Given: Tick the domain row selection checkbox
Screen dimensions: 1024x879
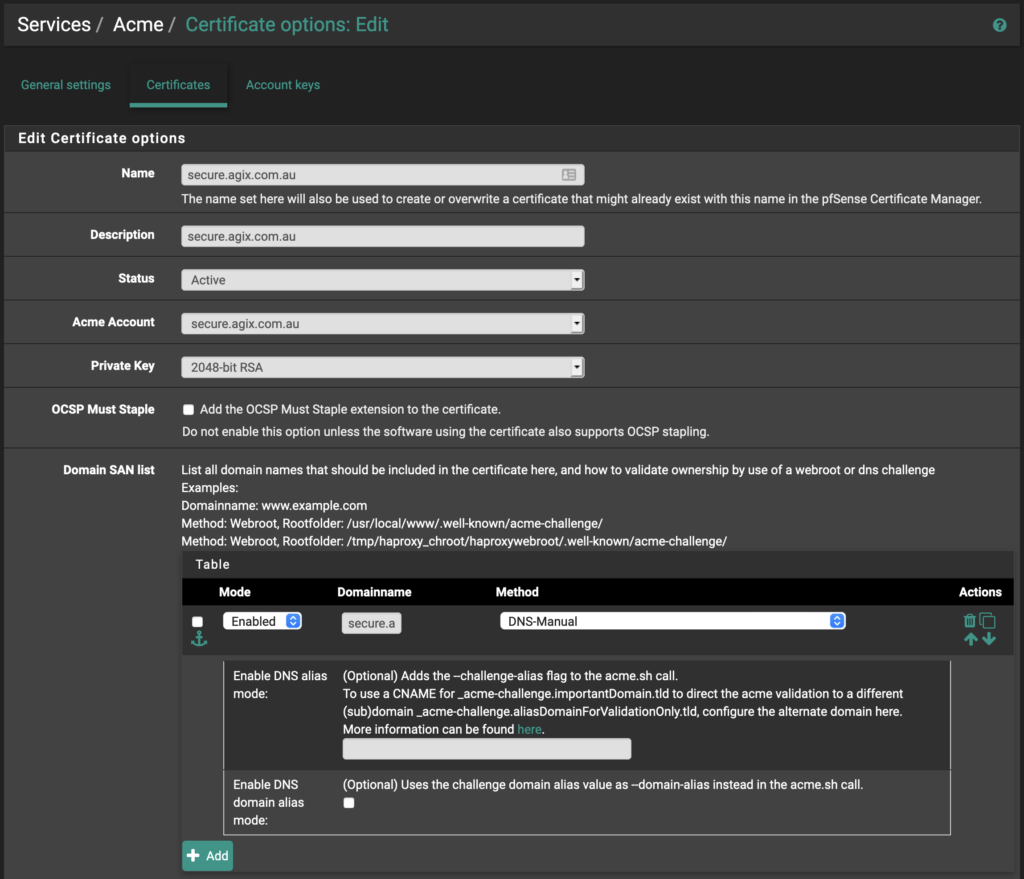Looking at the screenshot, I should pos(197,622).
